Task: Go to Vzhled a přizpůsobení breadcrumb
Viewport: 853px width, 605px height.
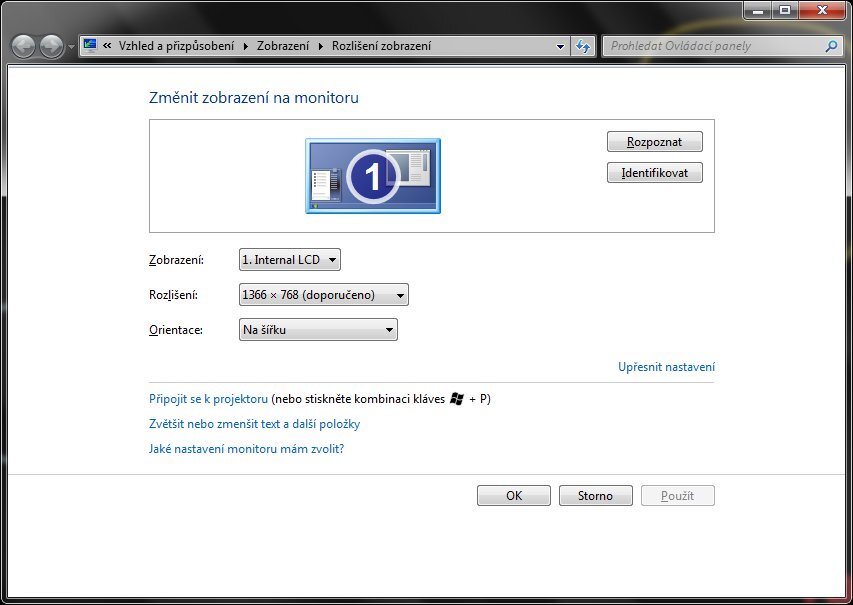Action: (x=176, y=46)
